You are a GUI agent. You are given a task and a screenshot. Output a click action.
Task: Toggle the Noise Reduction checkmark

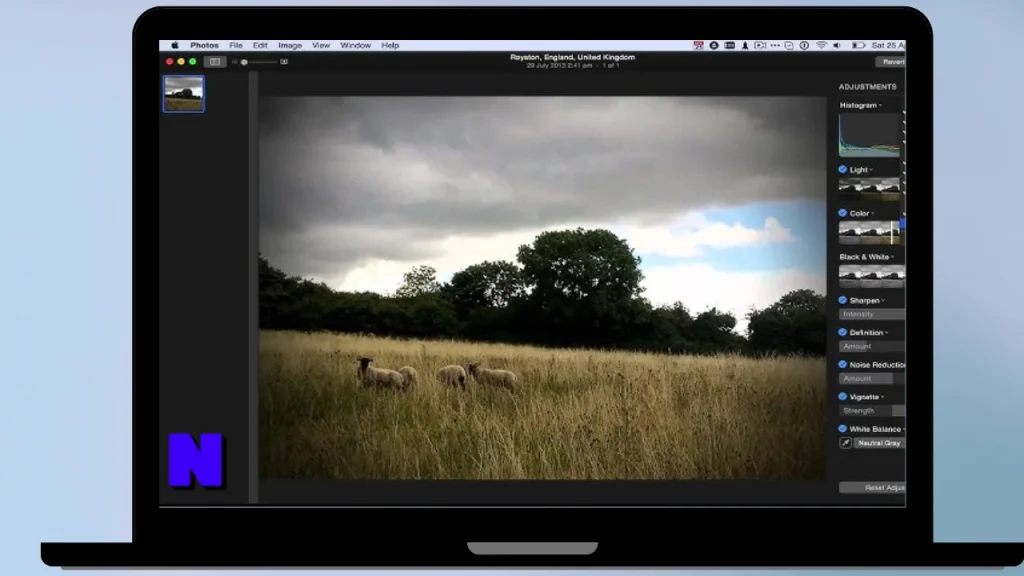tap(842, 364)
